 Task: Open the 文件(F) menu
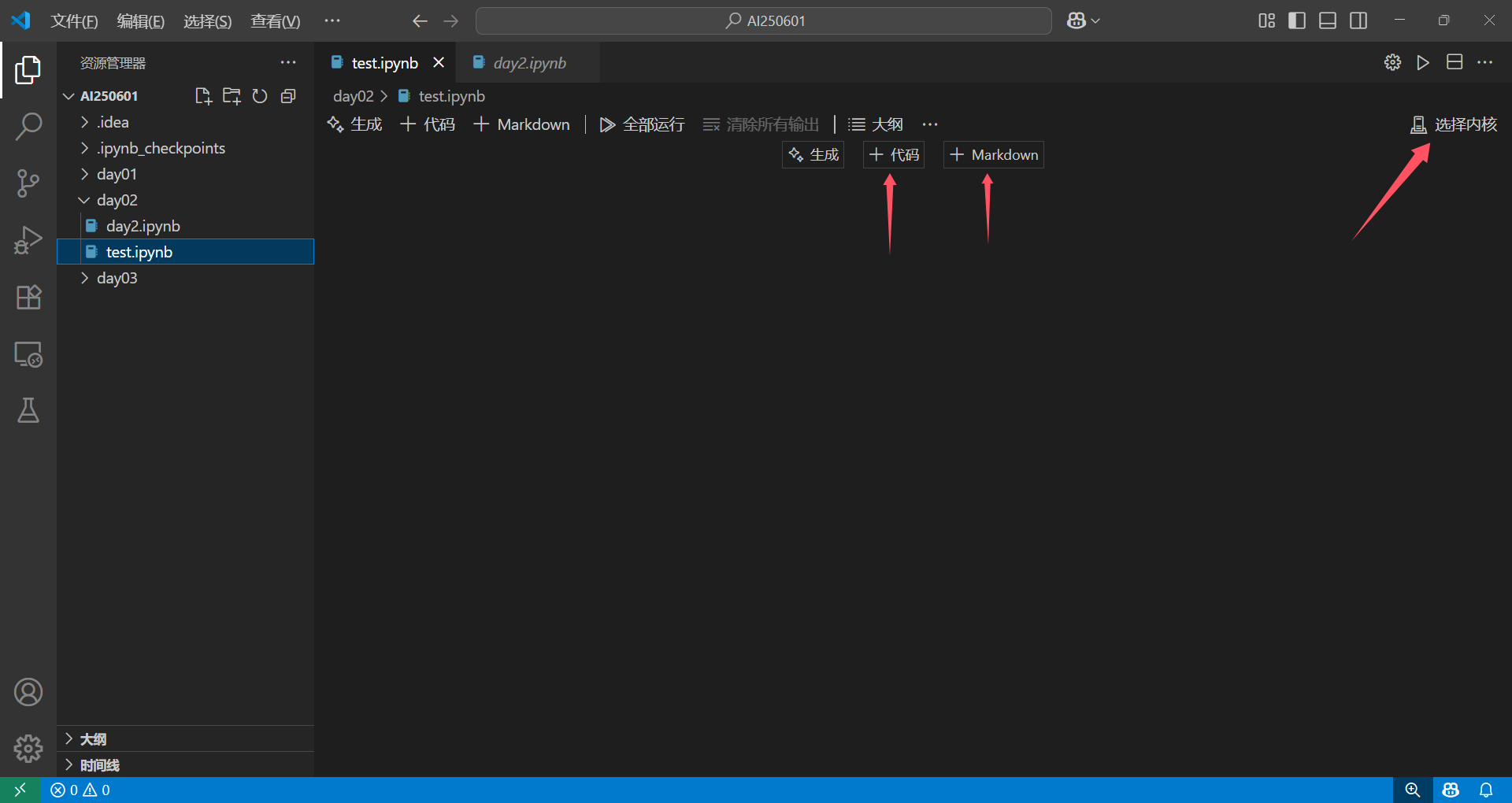tap(73, 20)
